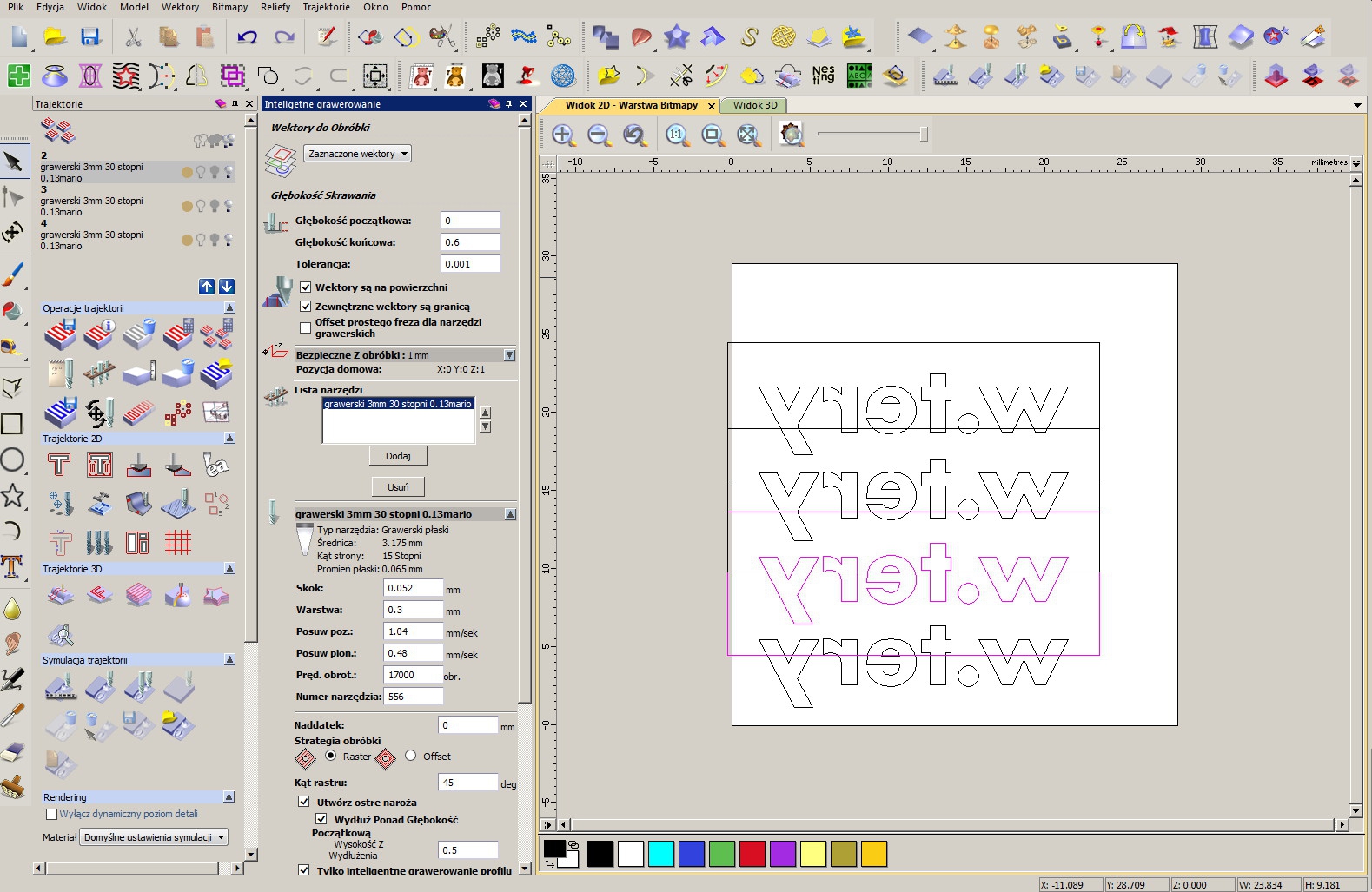Undo the last action
1372x892 pixels.
(x=247, y=36)
